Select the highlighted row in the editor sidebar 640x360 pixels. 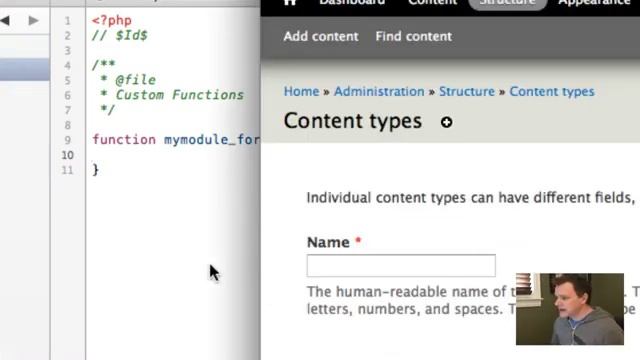point(25,69)
